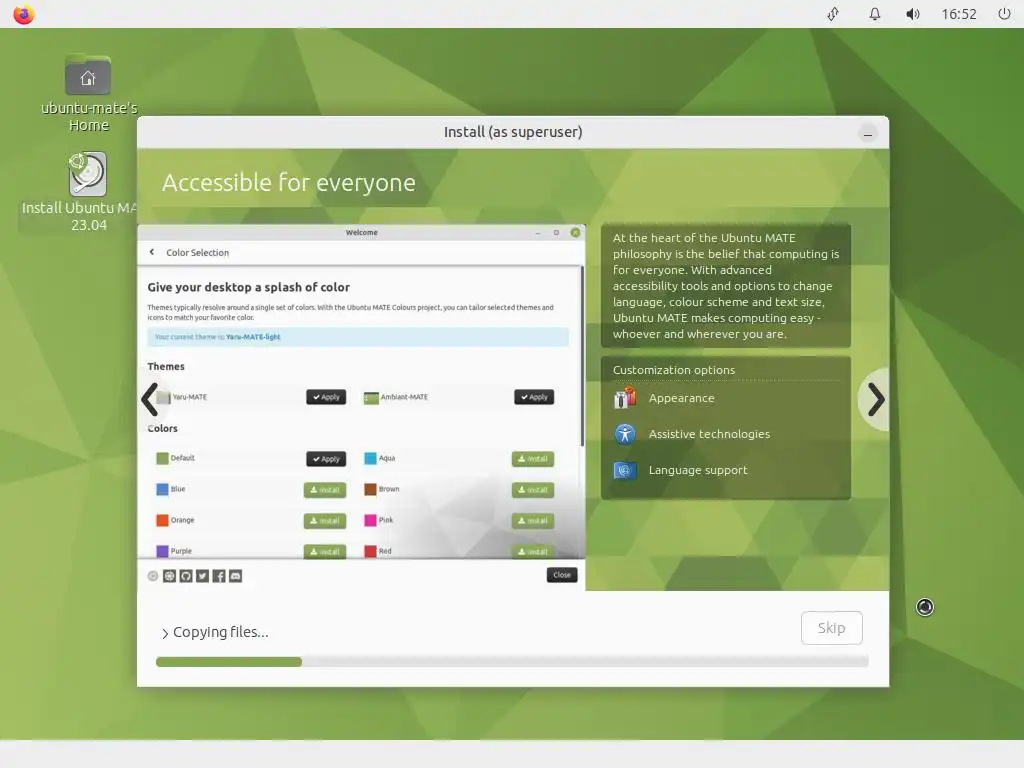The height and width of the screenshot is (768, 1024).
Task: Click Apply for Yaru-MATE theme
Action: coord(326,397)
